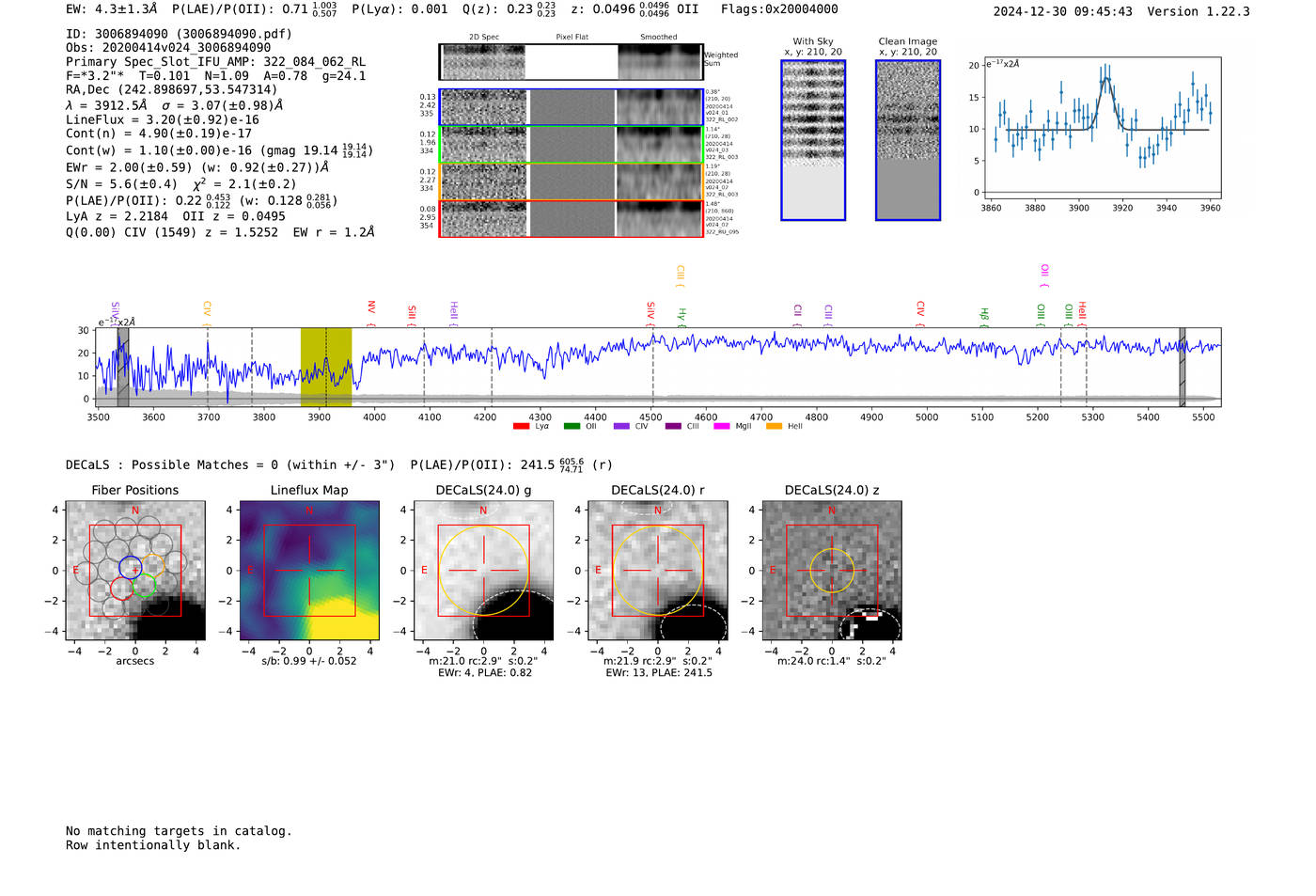Click the '2D Spec' column header
The width and height of the screenshot is (1316, 896).
click(x=484, y=37)
